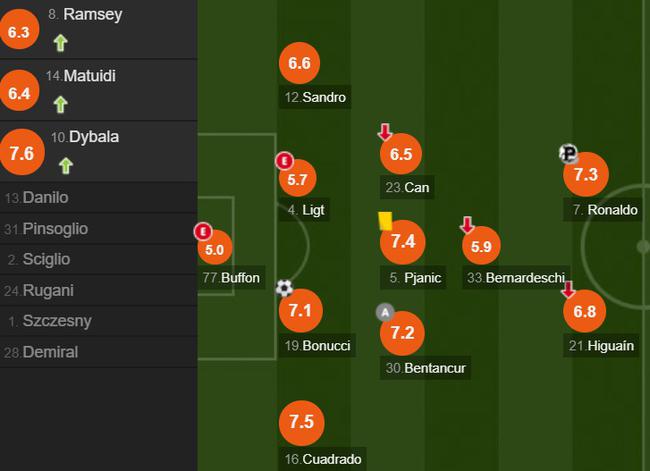Click the green arrow under Matuidi
The width and height of the screenshot is (650, 471).
61,104
